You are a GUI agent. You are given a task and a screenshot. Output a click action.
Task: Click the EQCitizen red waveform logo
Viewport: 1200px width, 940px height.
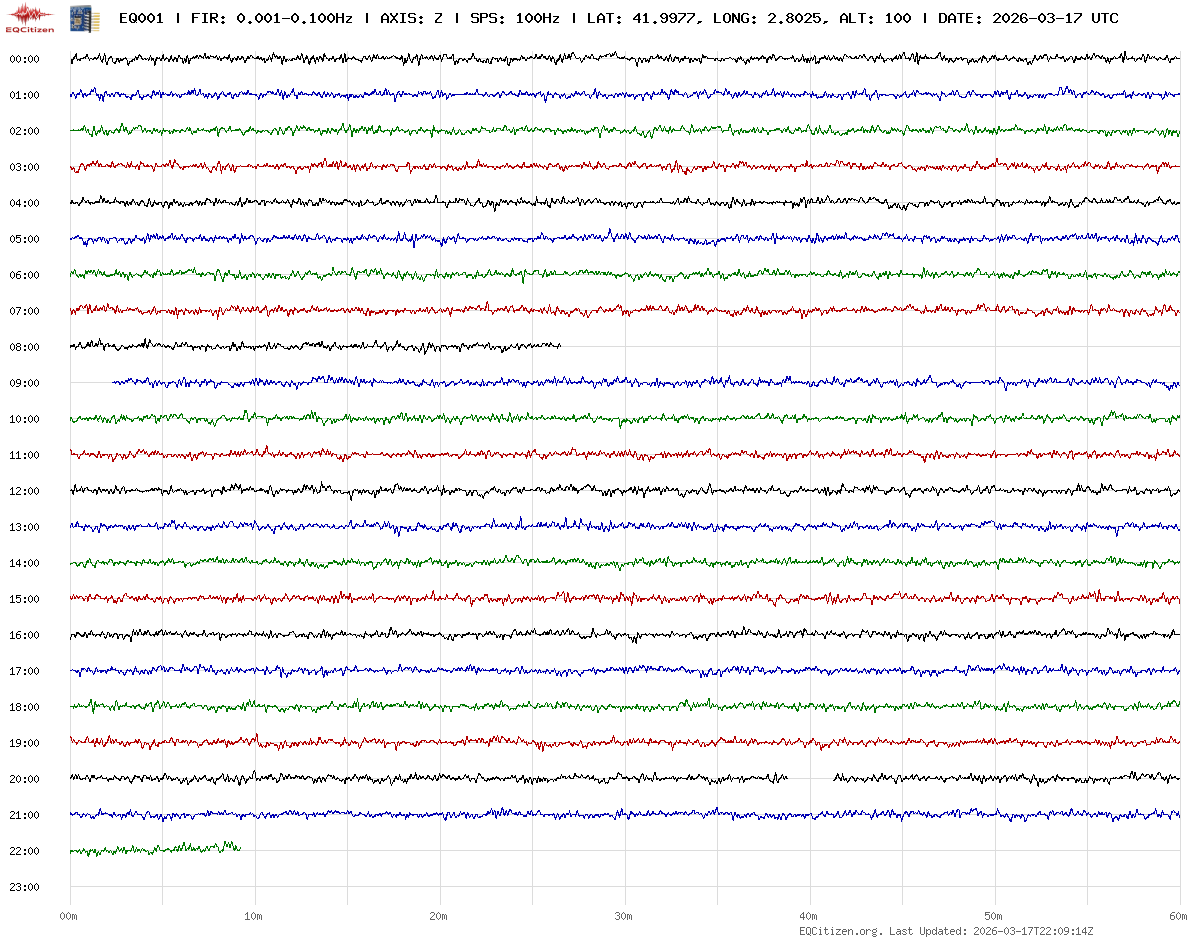(x=30, y=18)
